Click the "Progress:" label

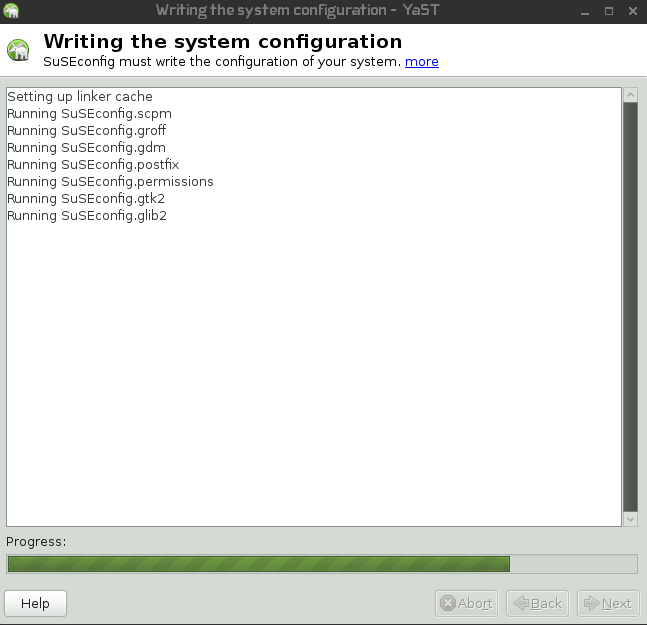[36, 541]
